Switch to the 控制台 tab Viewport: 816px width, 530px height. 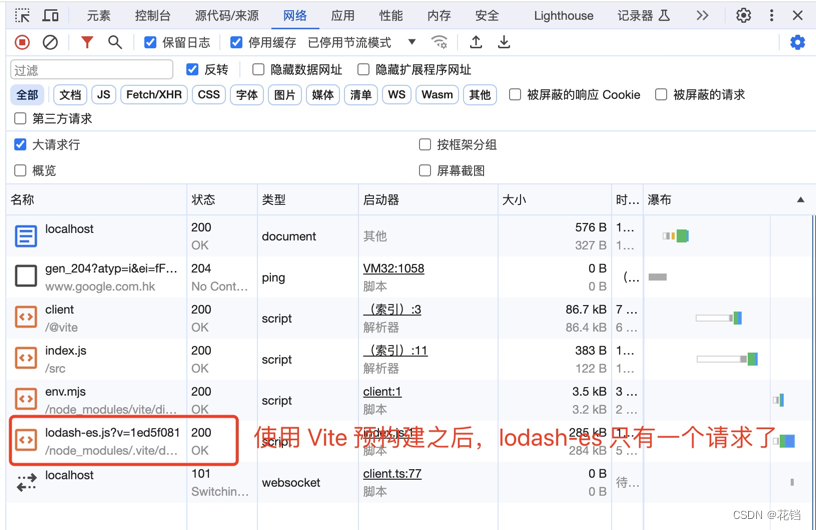[152, 16]
